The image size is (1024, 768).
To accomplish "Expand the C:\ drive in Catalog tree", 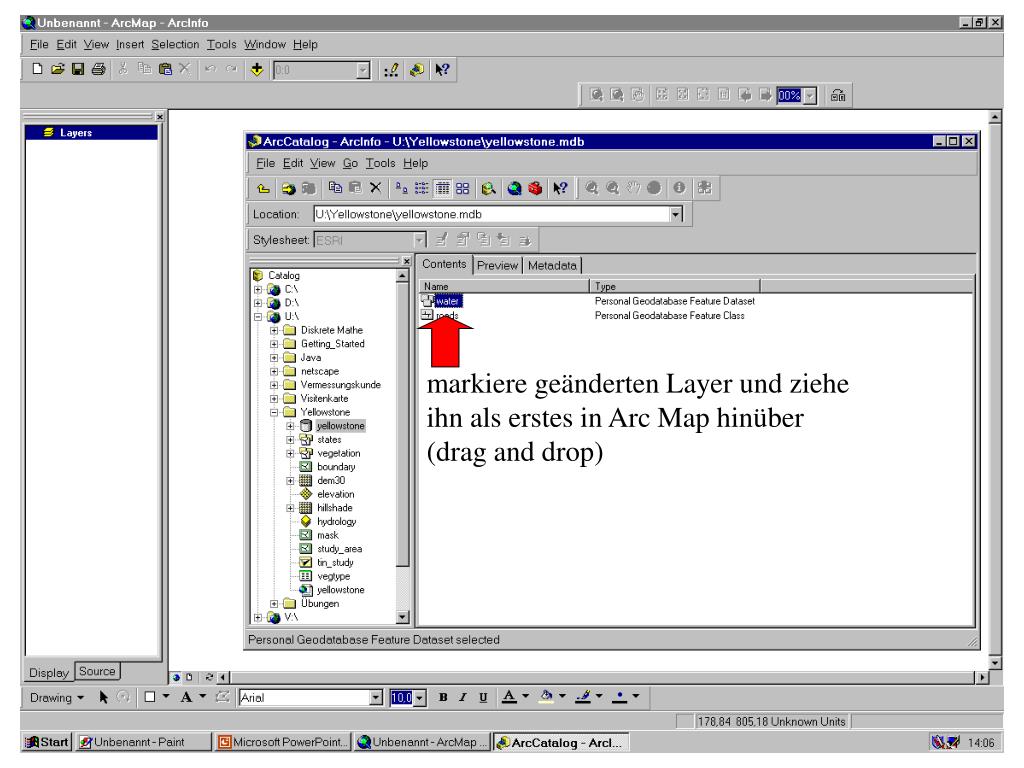I will point(258,289).
